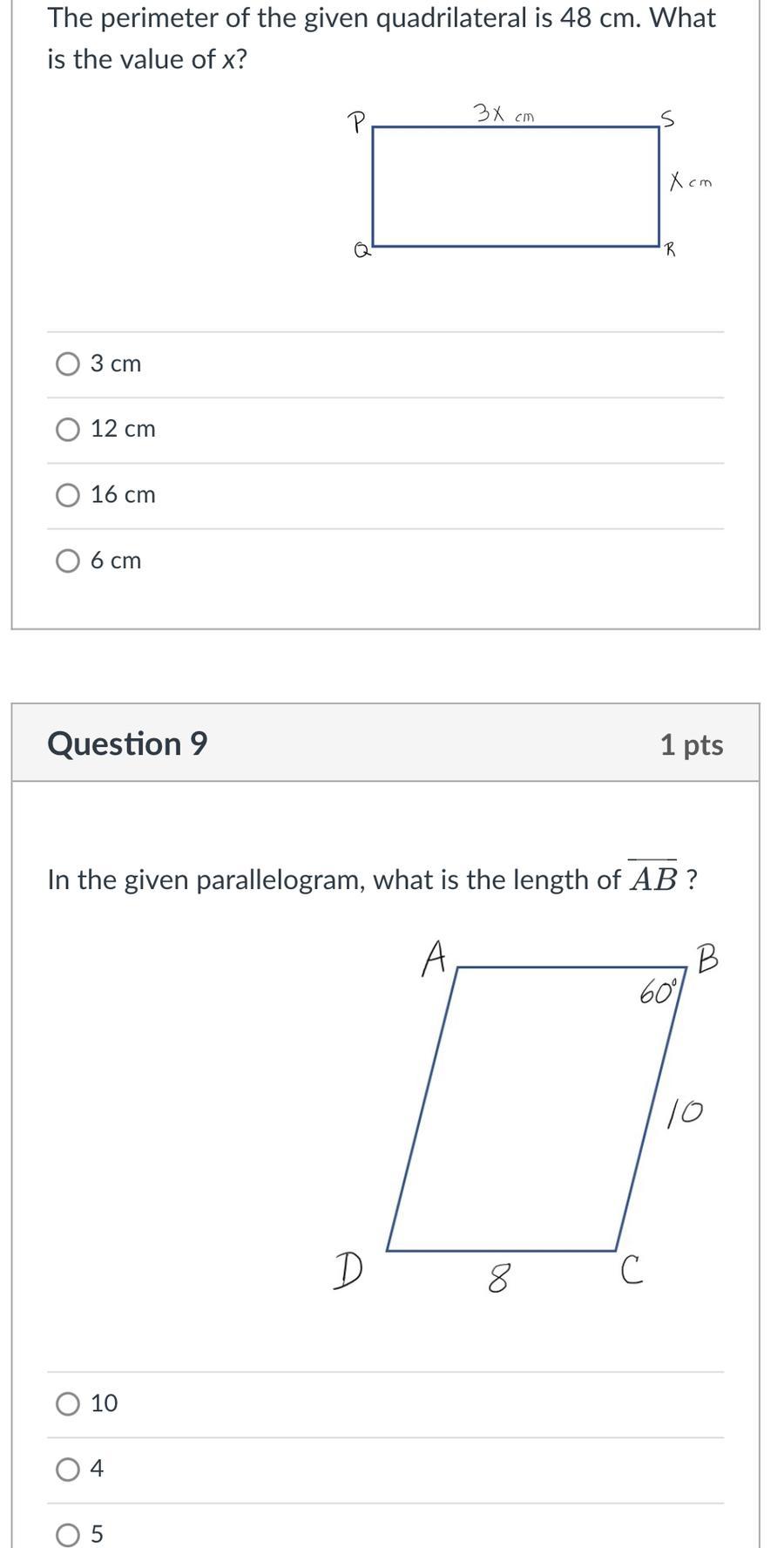Click the 3x cm side label
This screenshot has width=784, height=1548.
coord(504,113)
